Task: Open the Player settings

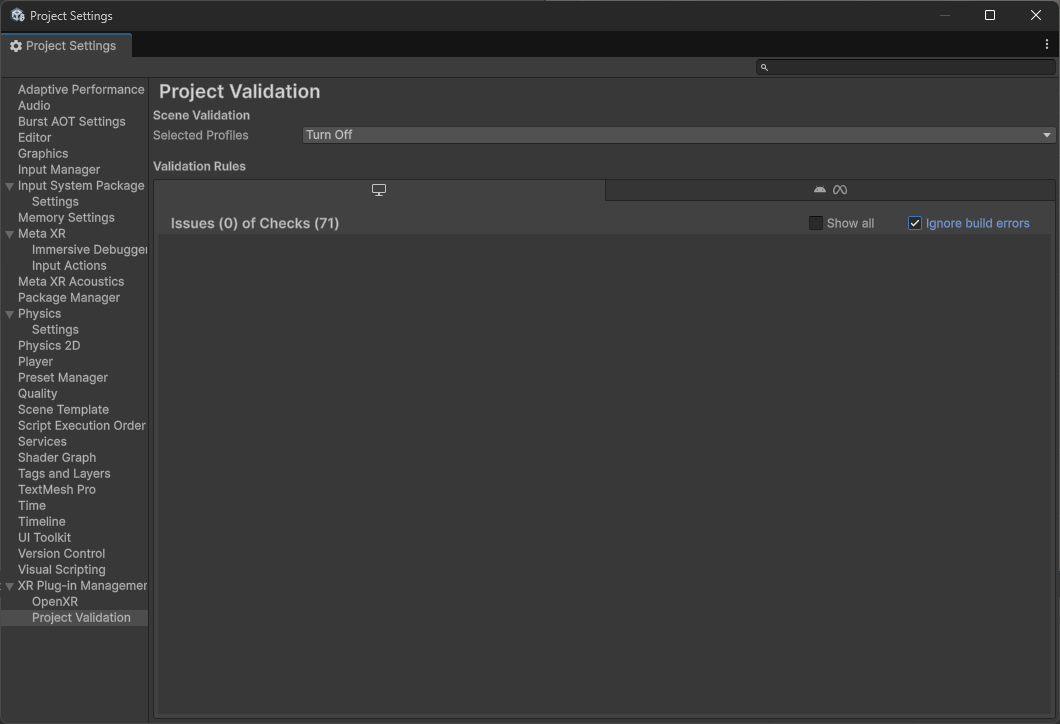Action: click(x=35, y=362)
